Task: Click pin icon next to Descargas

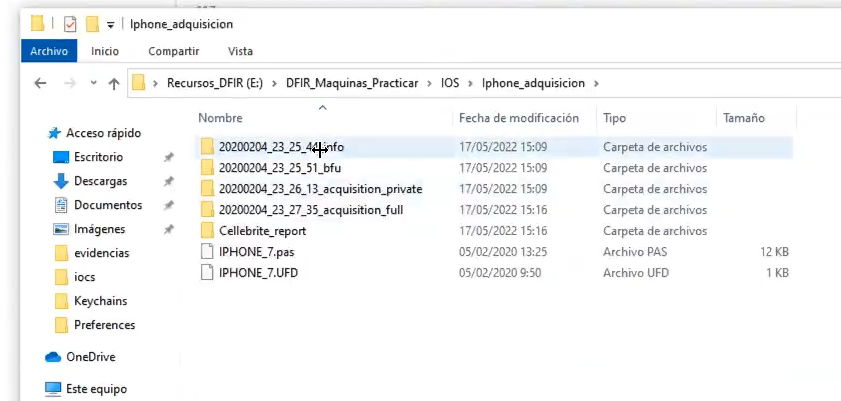Action: [x=168, y=182]
